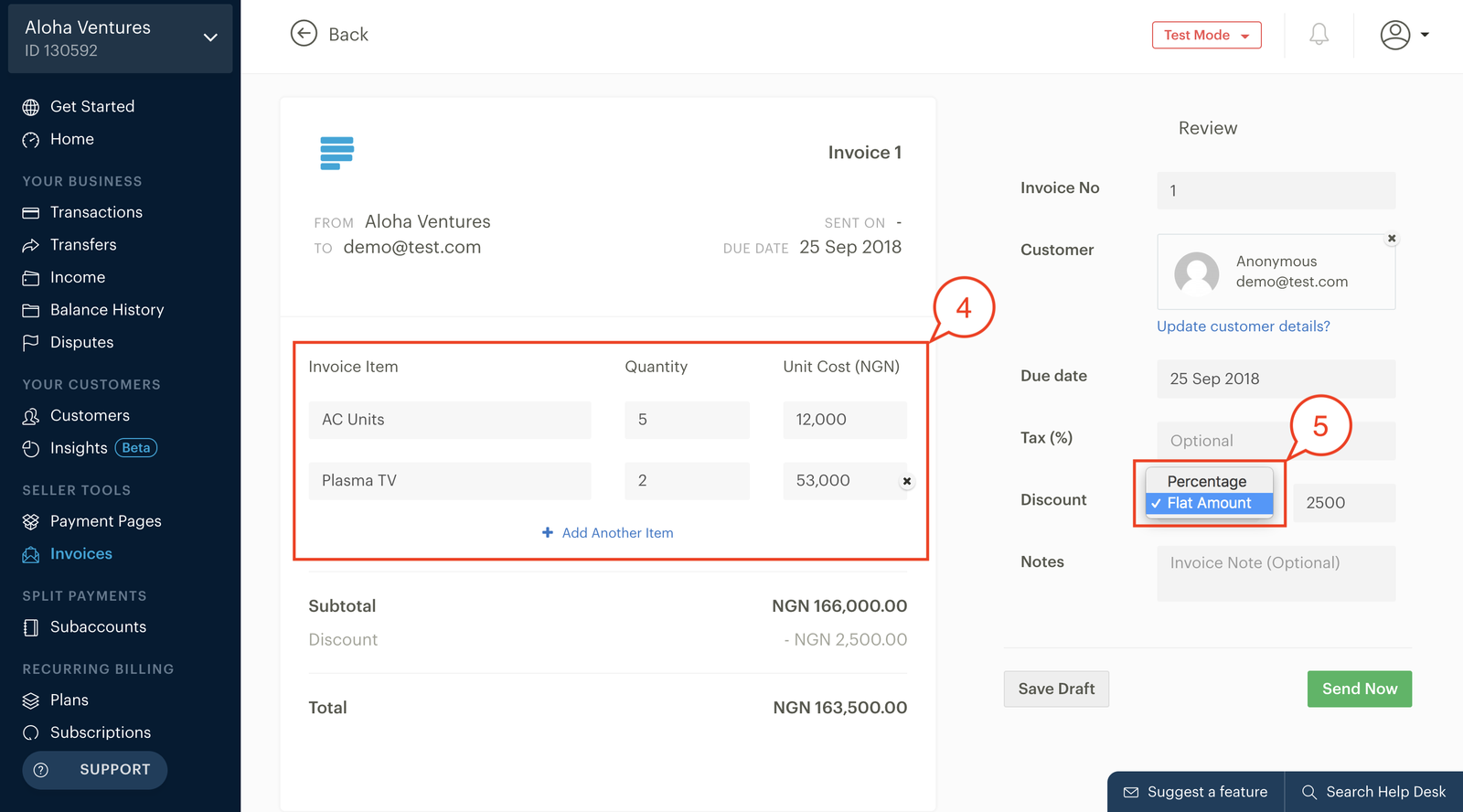The height and width of the screenshot is (812, 1463).
Task: Click the Customers person icon
Action: 31,416
